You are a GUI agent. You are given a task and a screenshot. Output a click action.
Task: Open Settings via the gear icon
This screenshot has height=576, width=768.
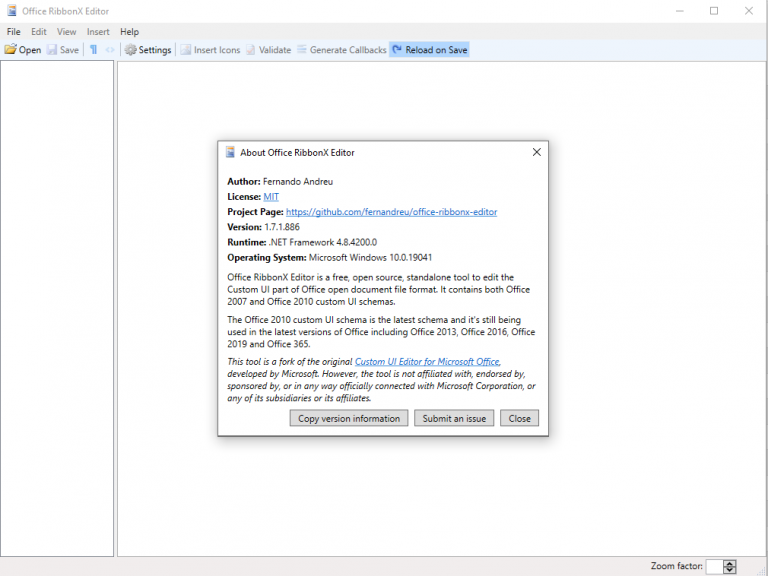[131, 50]
